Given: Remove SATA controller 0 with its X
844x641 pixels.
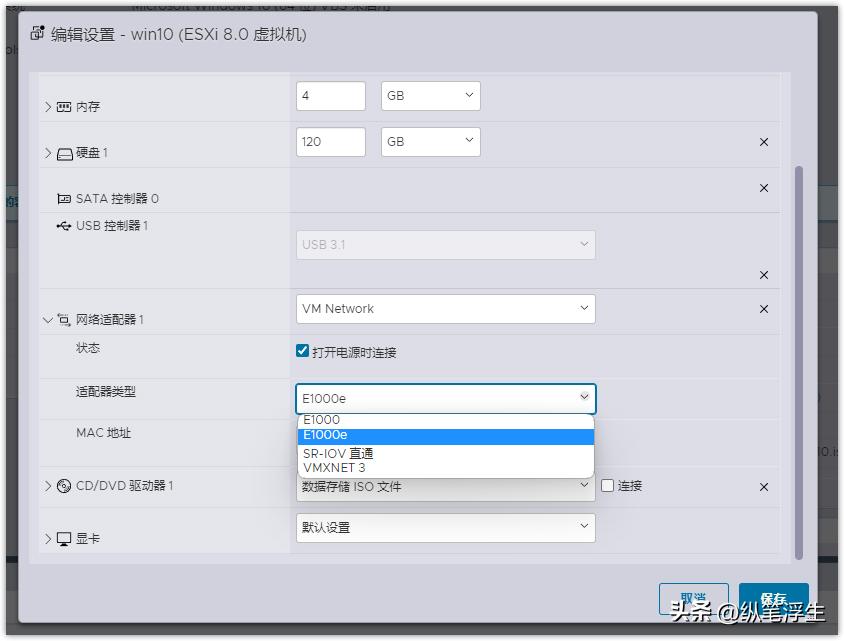Looking at the screenshot, I should coord(763,188).
